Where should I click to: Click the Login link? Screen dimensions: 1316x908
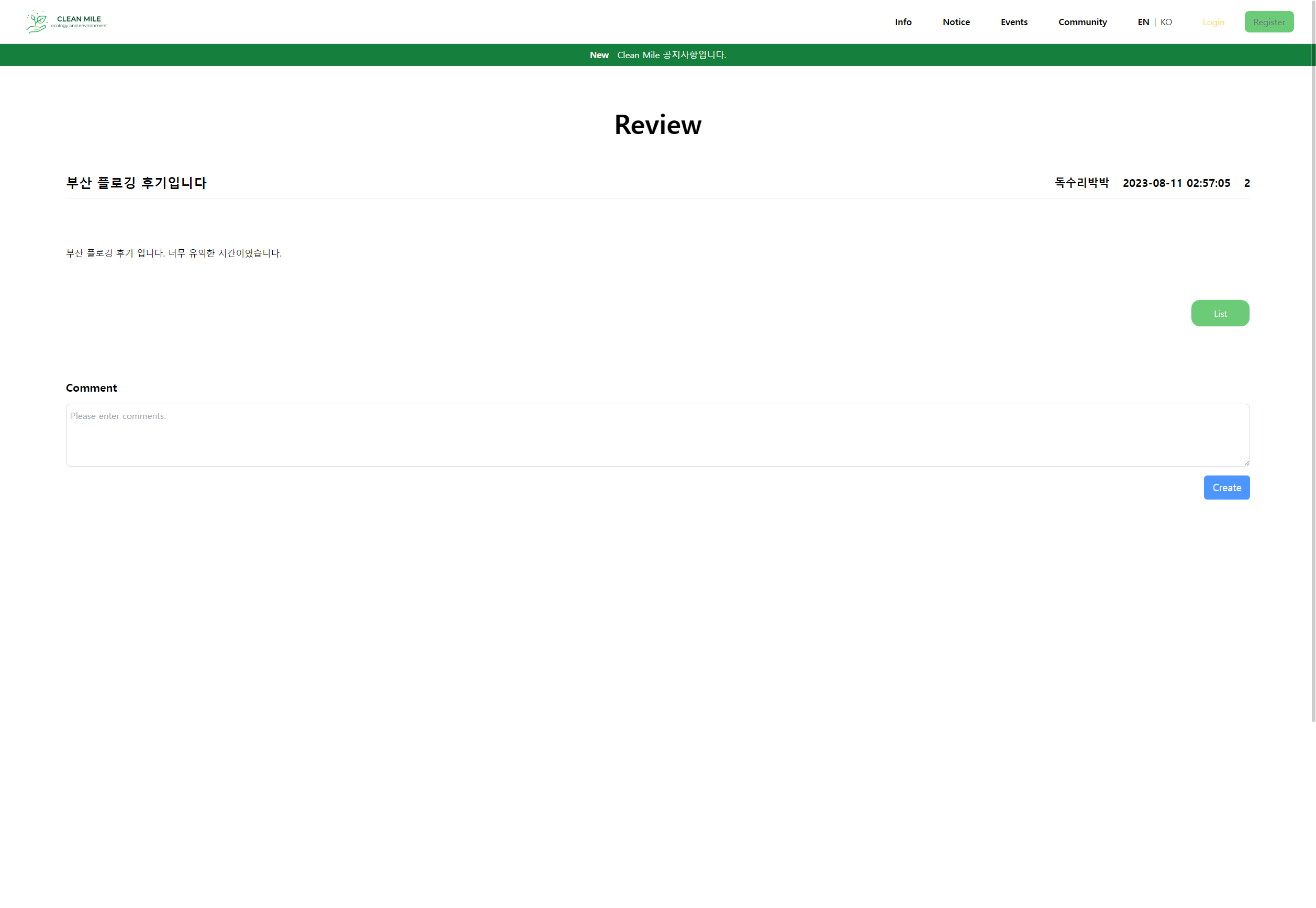[1213, 21]
